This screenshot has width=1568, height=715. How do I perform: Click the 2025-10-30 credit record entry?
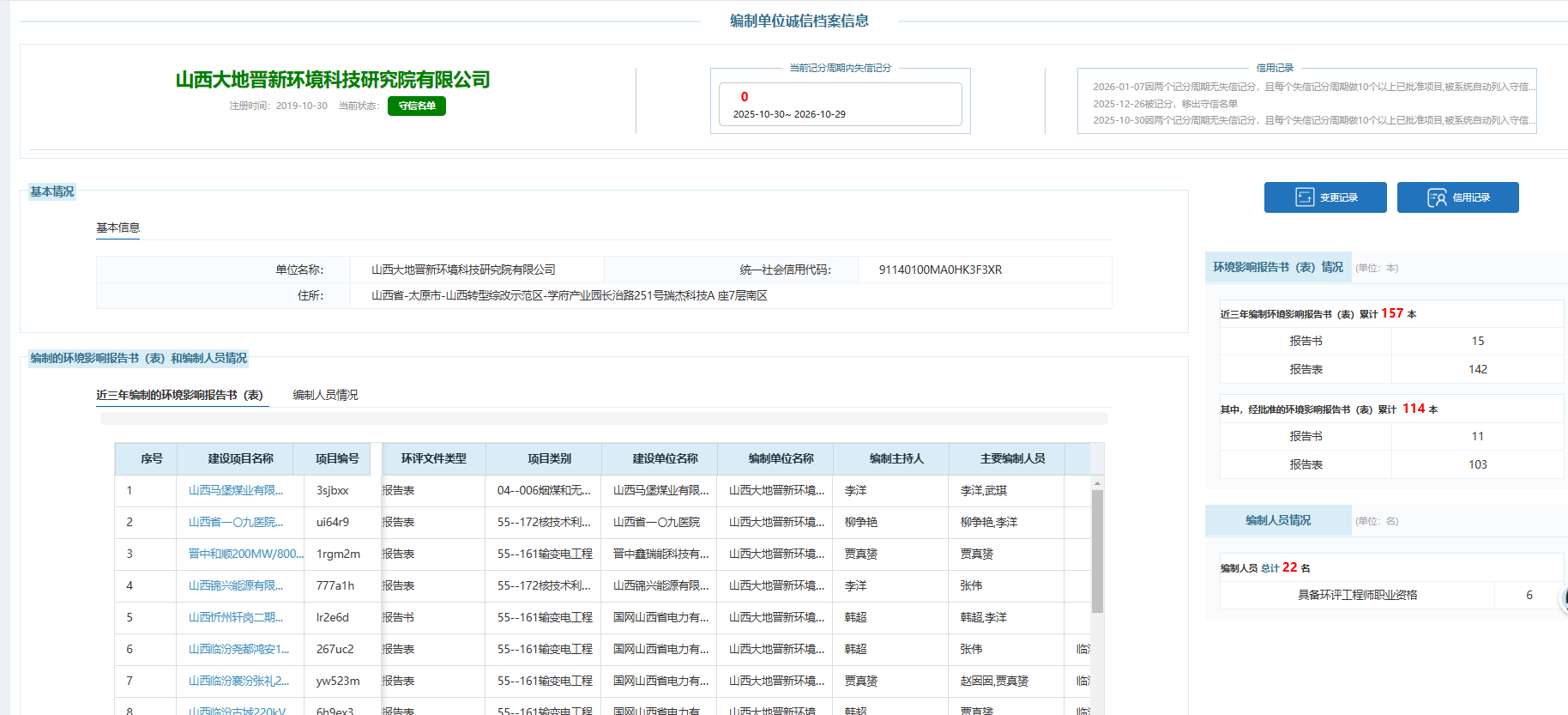tap(1314, 120)
